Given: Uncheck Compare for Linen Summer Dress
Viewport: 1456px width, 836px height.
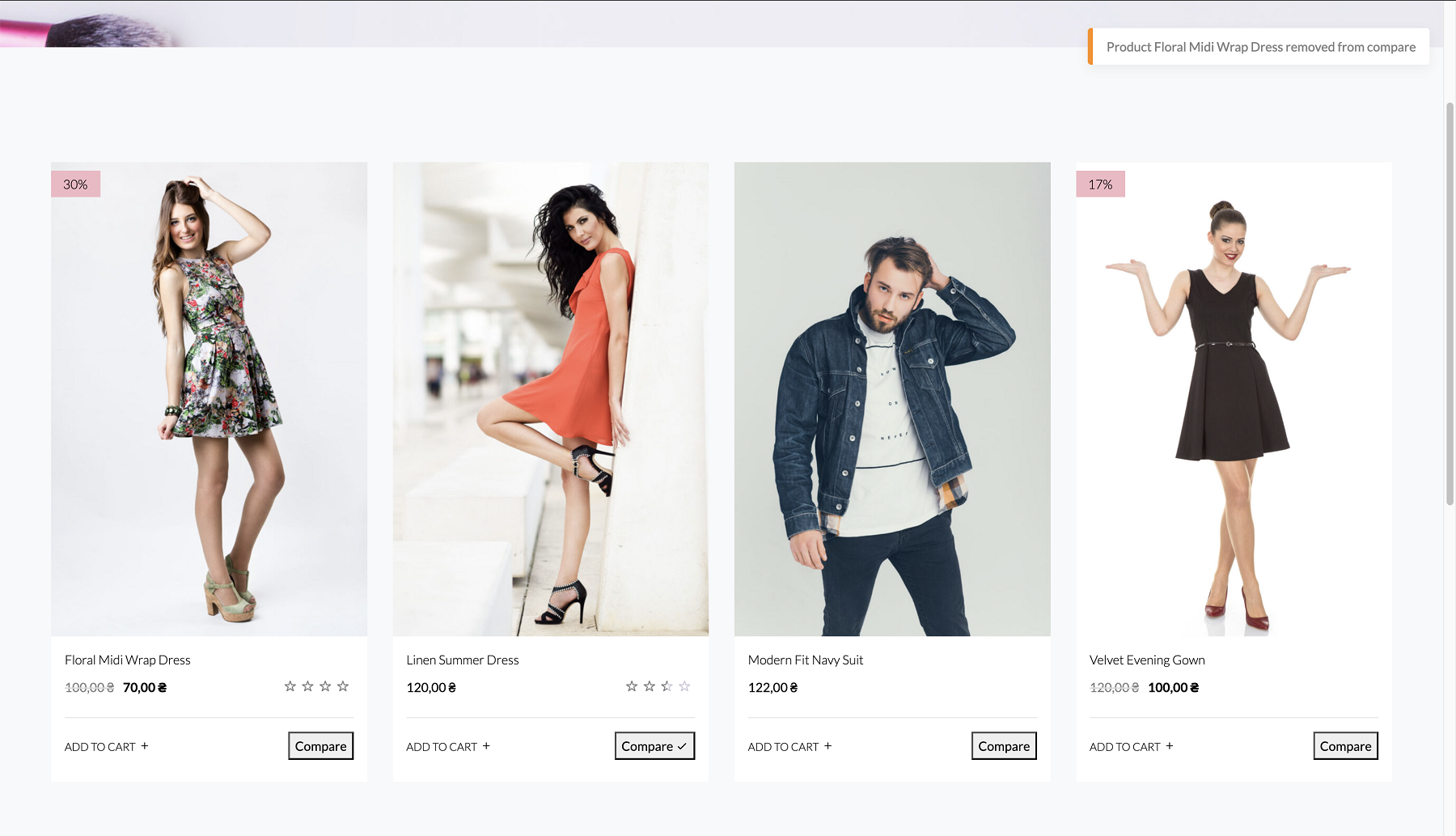Looking at the screenshot, I should [654, 746].
